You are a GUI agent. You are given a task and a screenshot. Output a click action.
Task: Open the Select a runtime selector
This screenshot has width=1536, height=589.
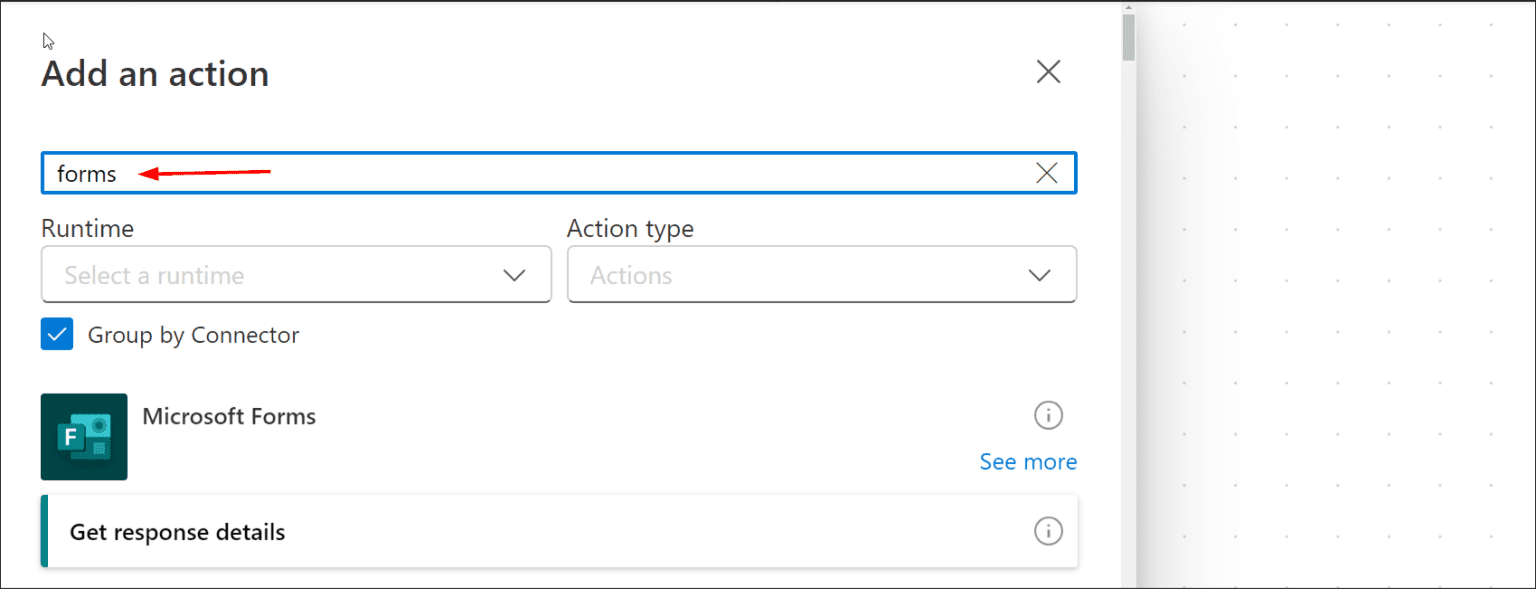[296, 274]
